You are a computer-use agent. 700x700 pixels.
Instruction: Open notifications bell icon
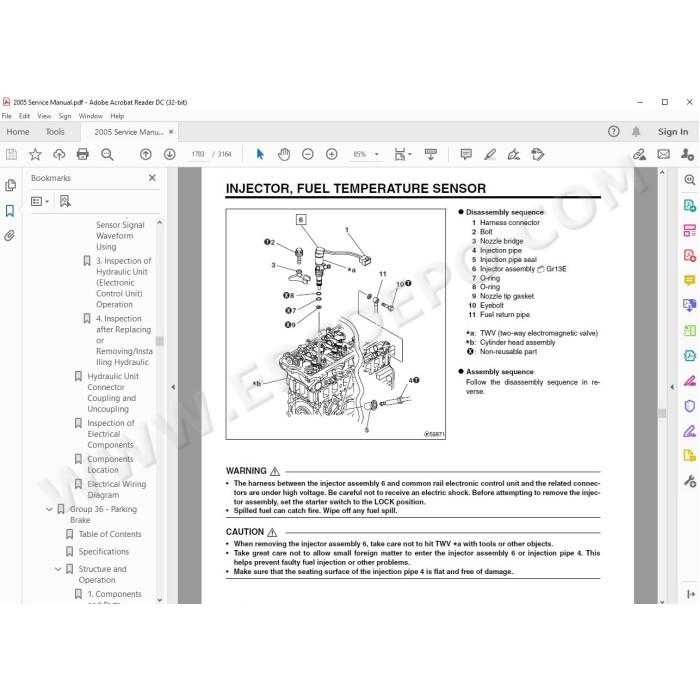(636, 131)
